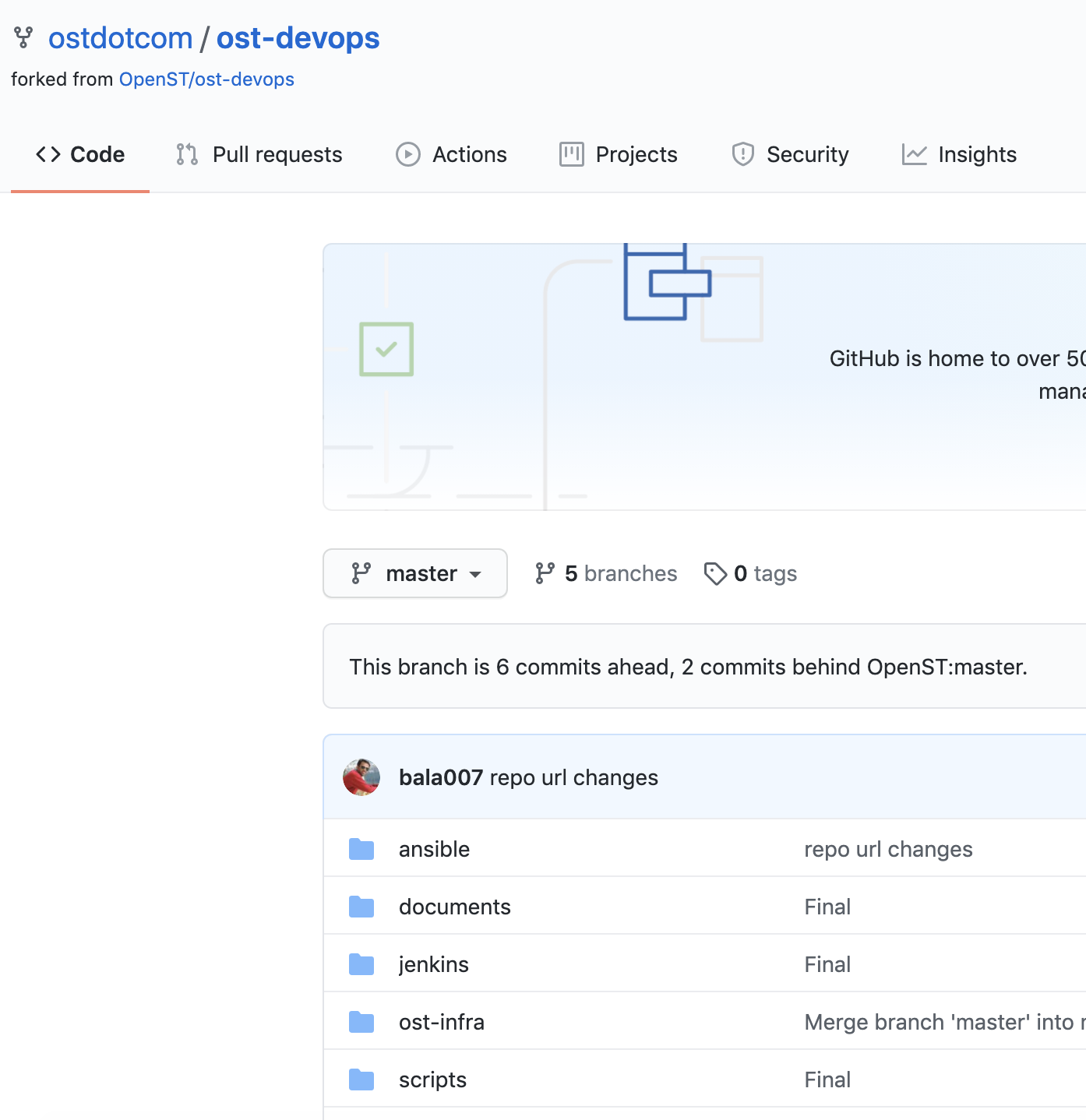The height and width of the screenshot is (1120, 1086).
Task: Open the jenkins folder
Action: coord(434,964)
